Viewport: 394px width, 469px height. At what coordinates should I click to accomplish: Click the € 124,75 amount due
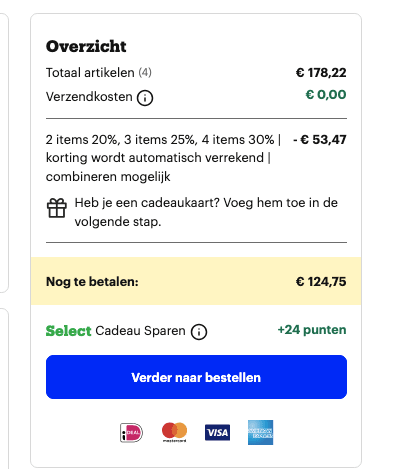[321, 282]
